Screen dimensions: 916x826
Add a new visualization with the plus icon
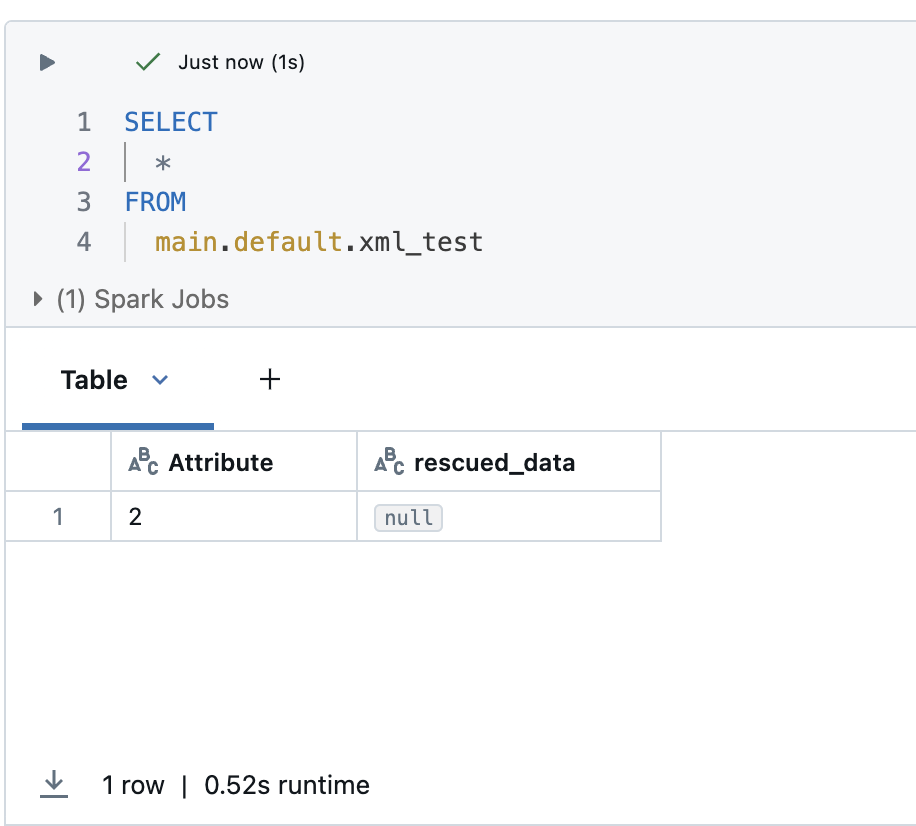(x=269, y=379)
